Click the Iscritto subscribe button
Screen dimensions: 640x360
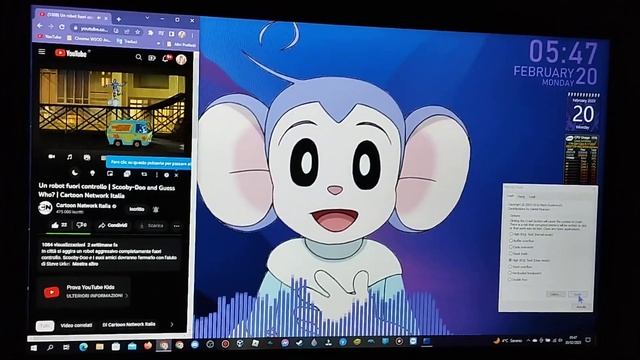[137, 209]
